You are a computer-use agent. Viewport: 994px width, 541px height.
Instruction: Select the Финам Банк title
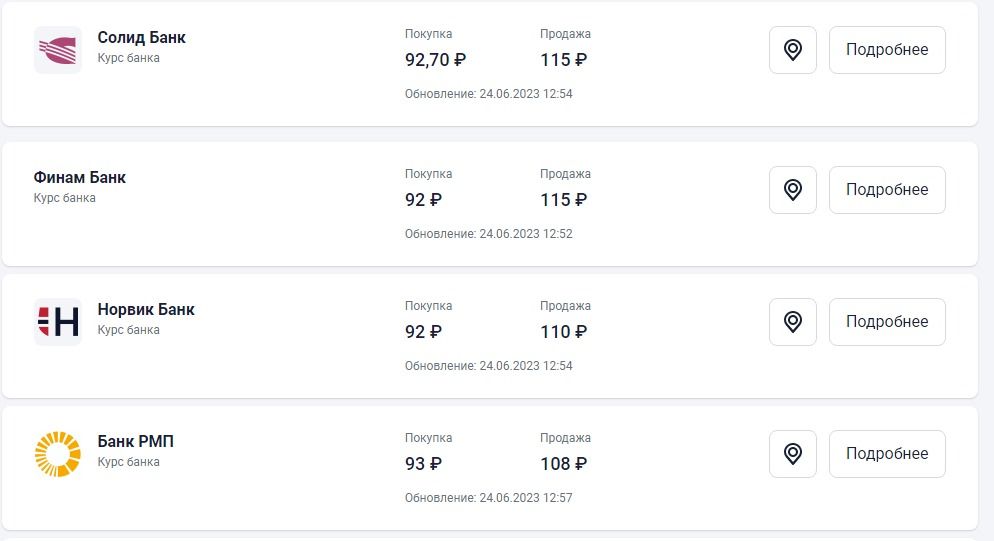point(80,178)
